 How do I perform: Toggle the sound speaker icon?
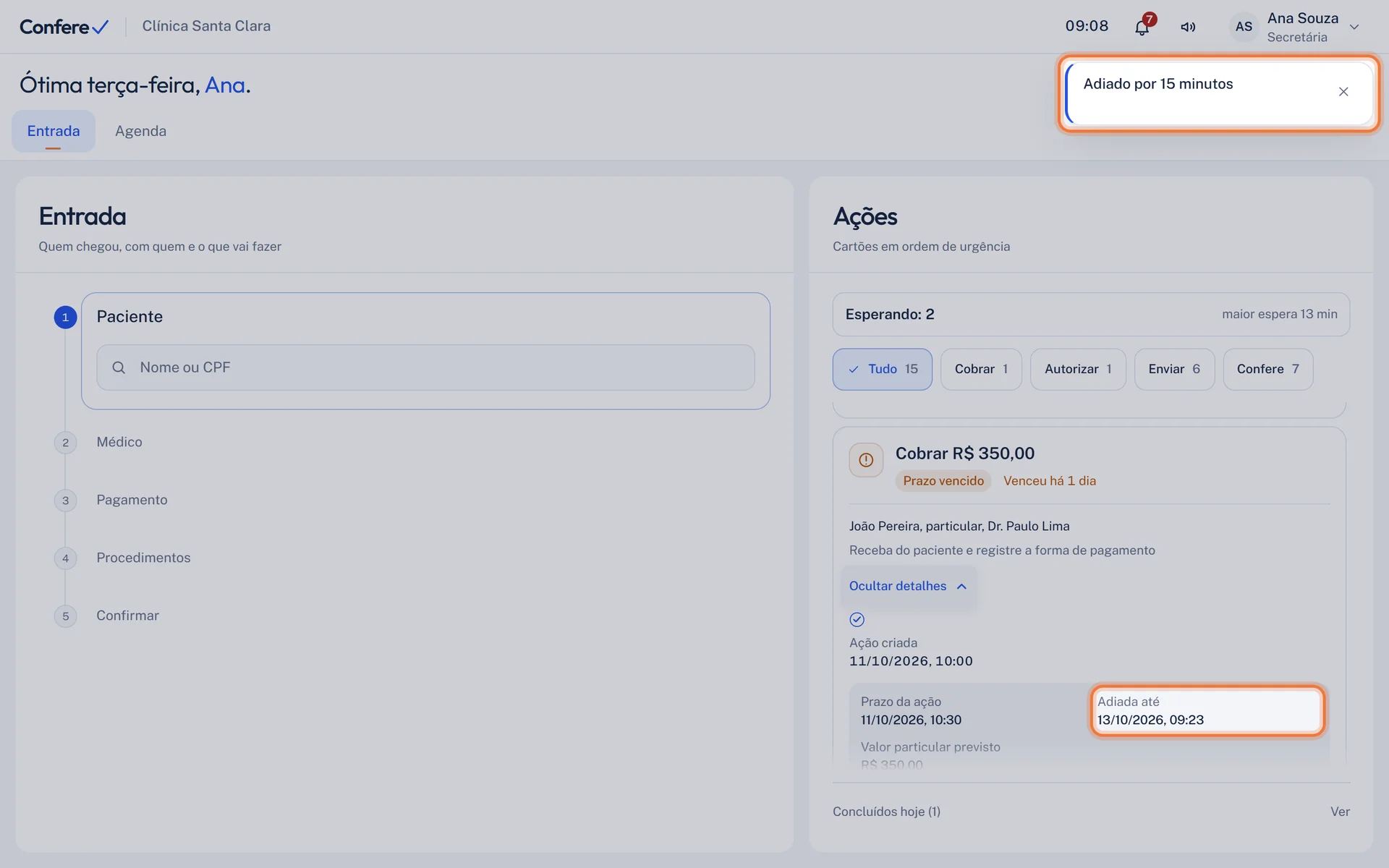[x=1188, y=27]
